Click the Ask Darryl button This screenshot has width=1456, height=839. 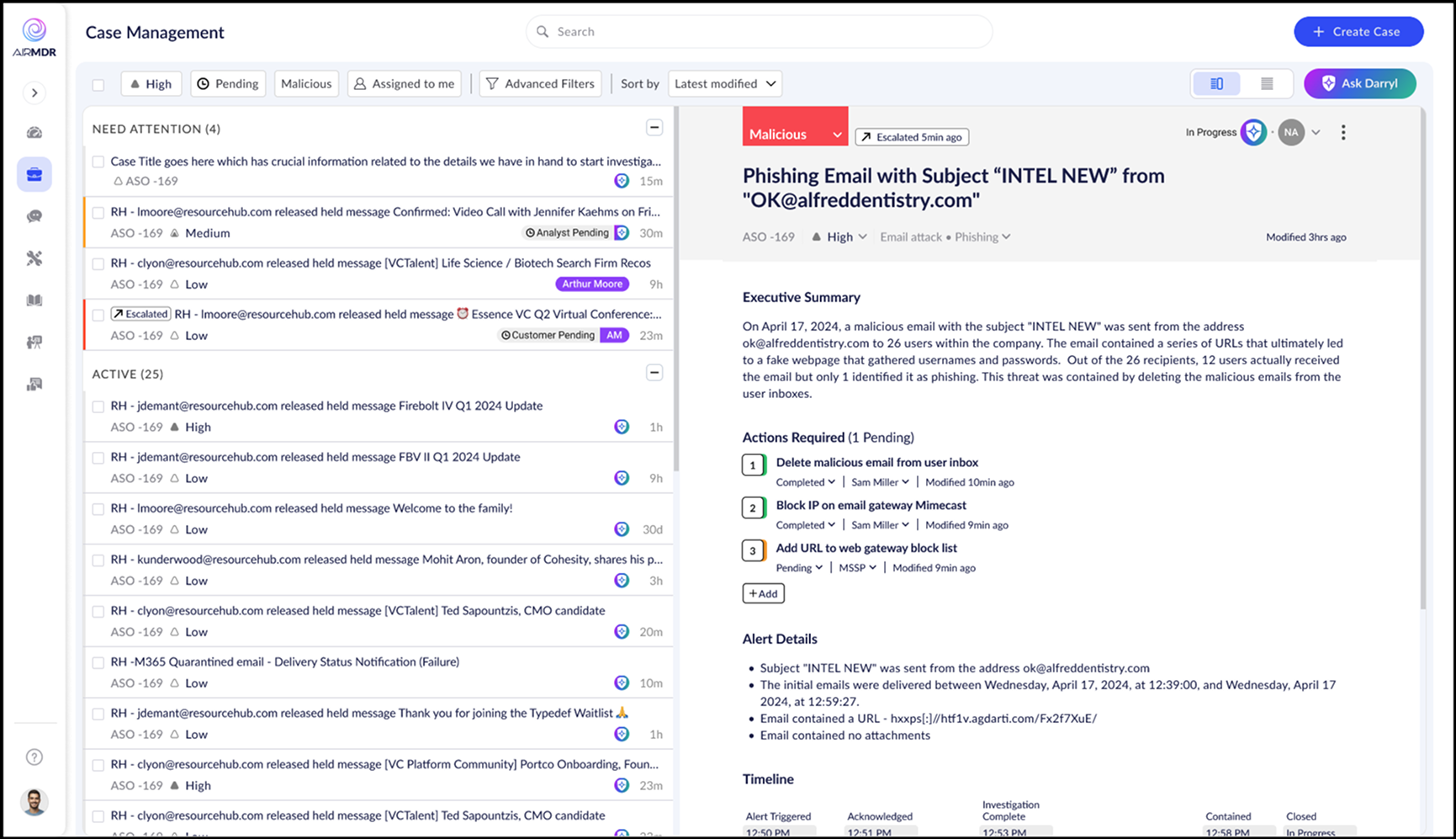click(x=1359, y=83)
